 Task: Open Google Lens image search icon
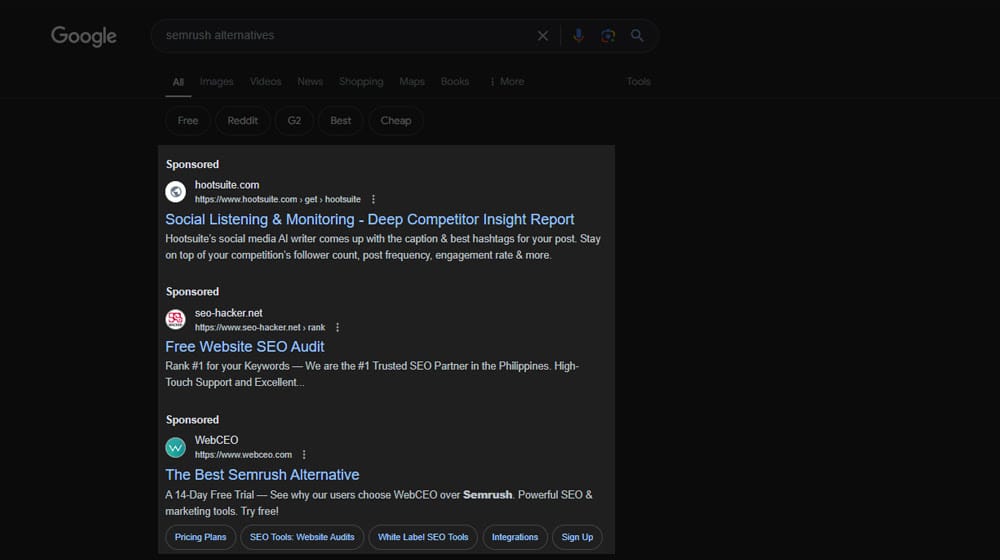[x=608, y=36]
